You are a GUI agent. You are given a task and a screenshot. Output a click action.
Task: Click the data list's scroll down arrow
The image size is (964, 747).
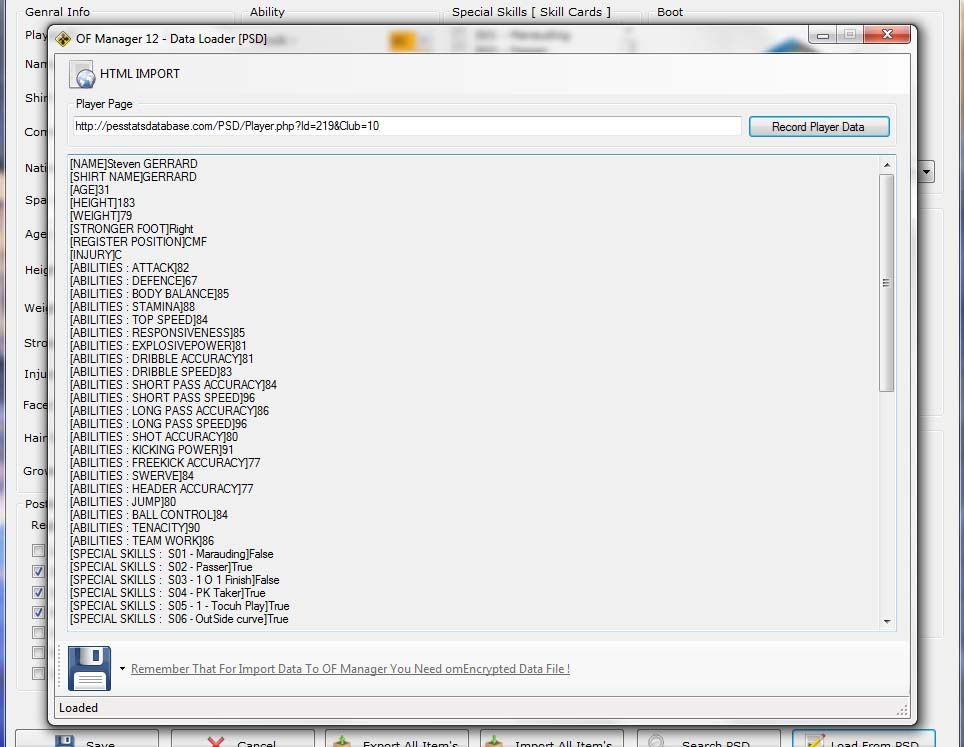pos(886,621)
